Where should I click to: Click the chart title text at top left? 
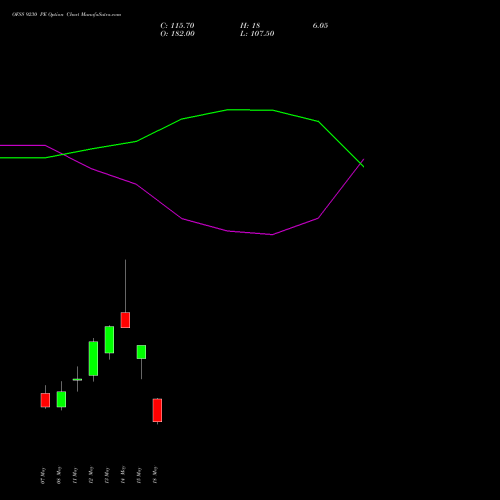click(x=67, y=15)
